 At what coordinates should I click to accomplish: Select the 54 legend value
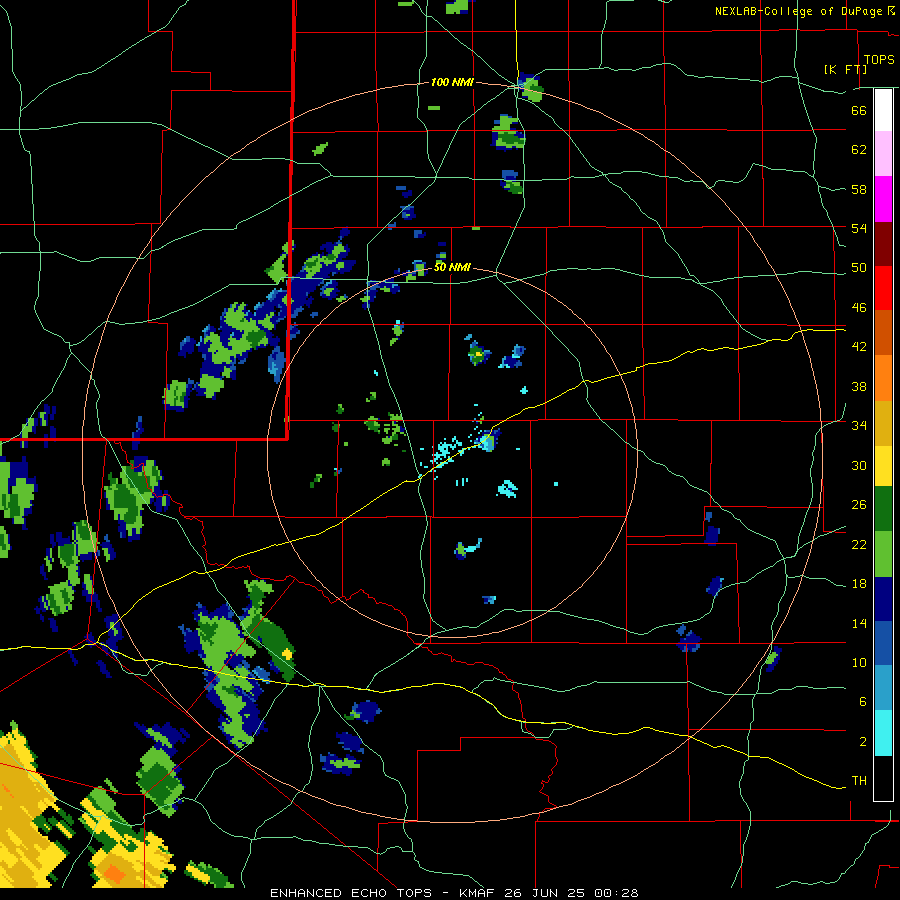859,228
